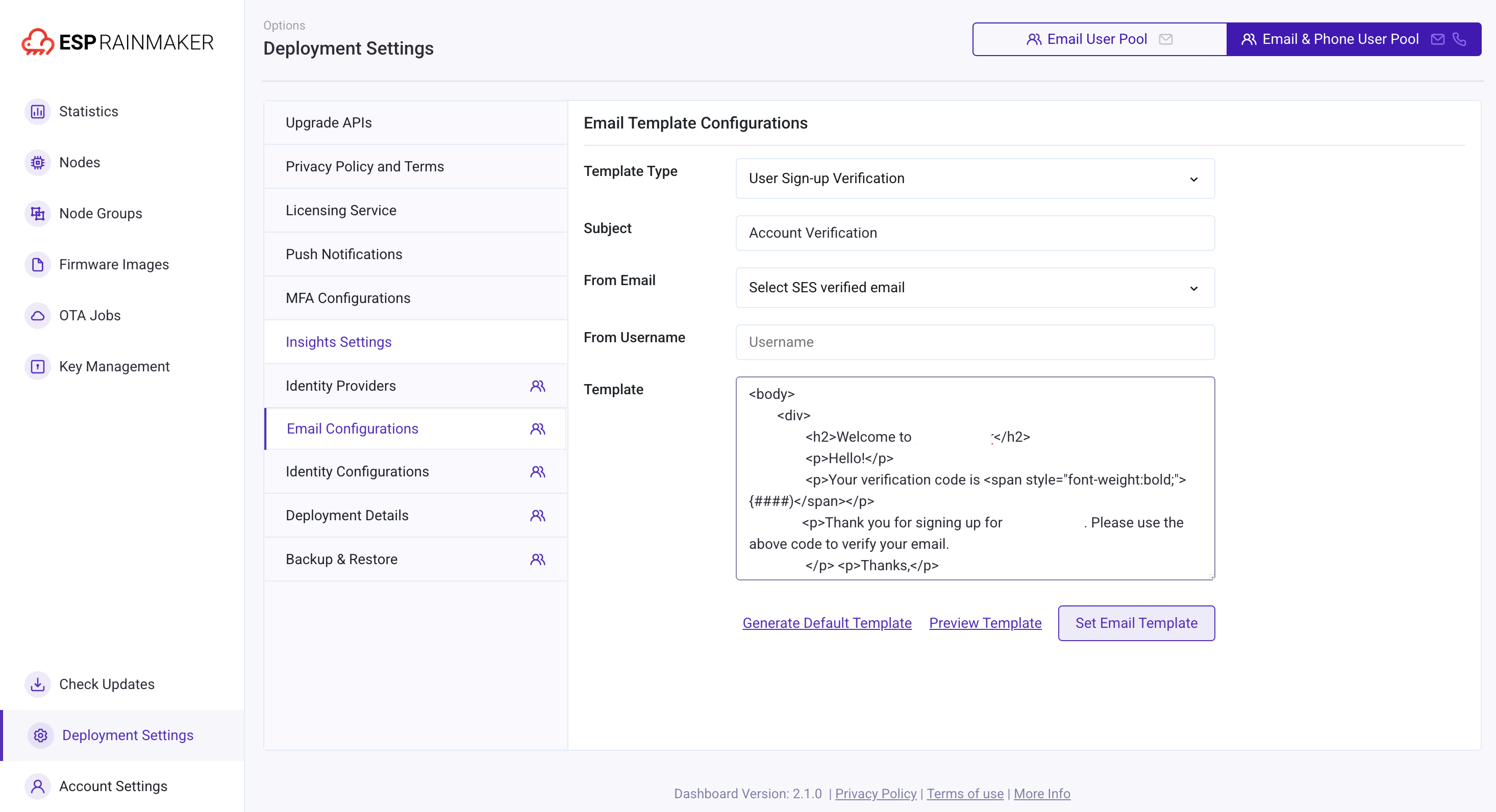This screenshot has width=1496, height=812.
Task: Open the Backup & Restore section
Action: tap(341, 559)
